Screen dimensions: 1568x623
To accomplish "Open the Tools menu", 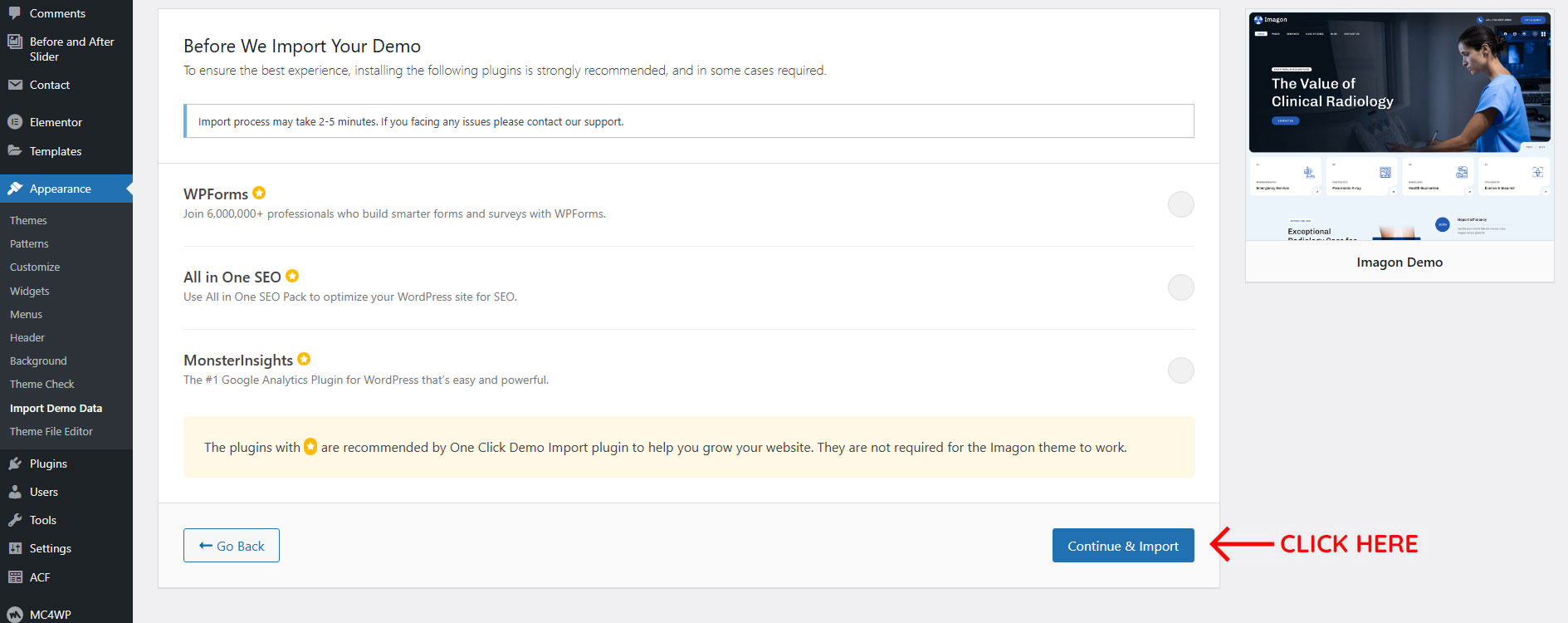I will click(66, 520).
